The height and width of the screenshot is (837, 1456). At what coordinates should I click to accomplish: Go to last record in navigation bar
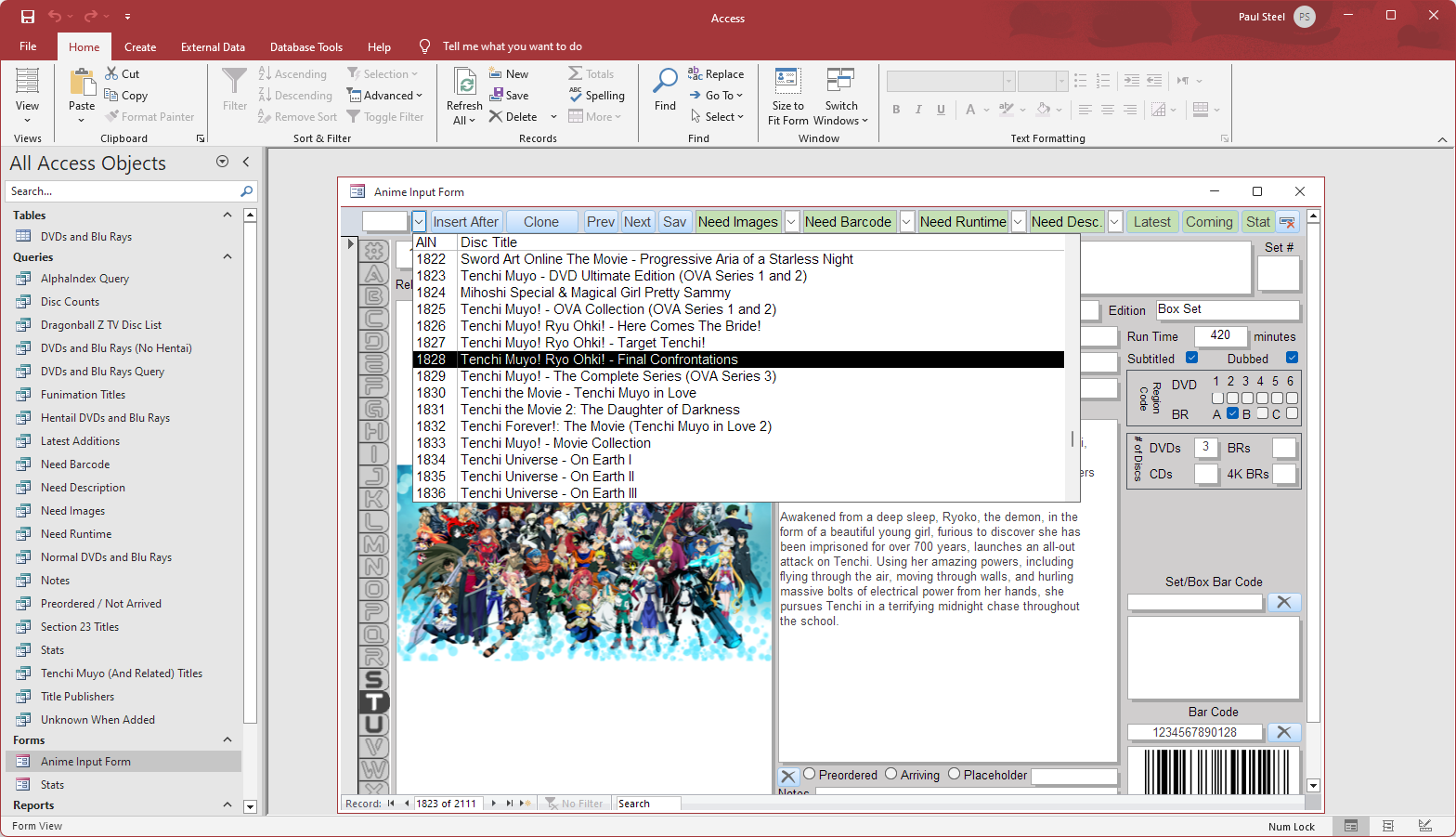(509, 804)
